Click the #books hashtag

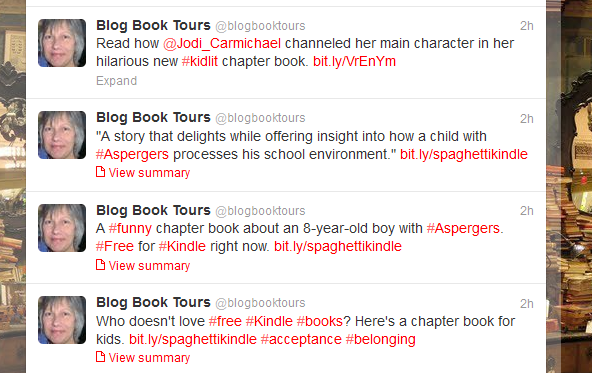click(x=320, y=321)
